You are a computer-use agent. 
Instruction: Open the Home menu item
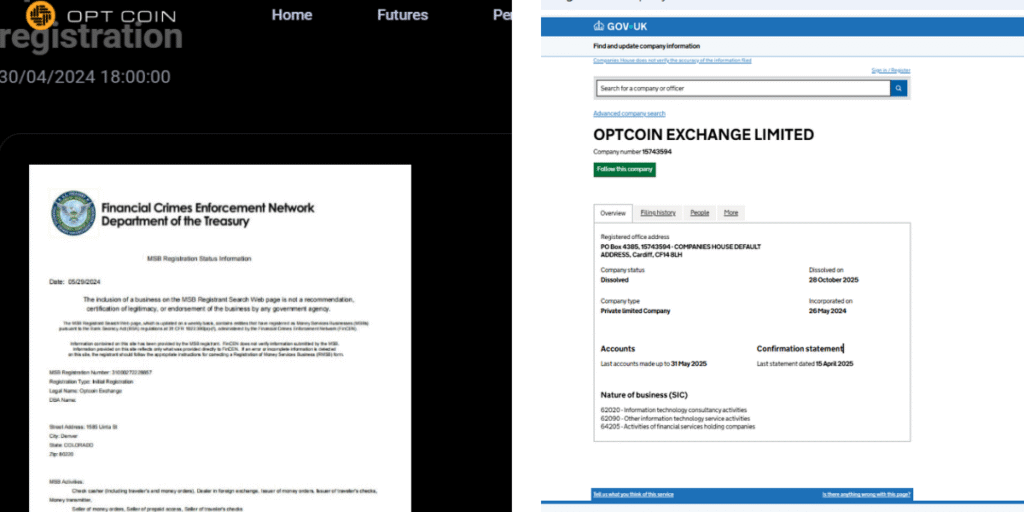292,15
